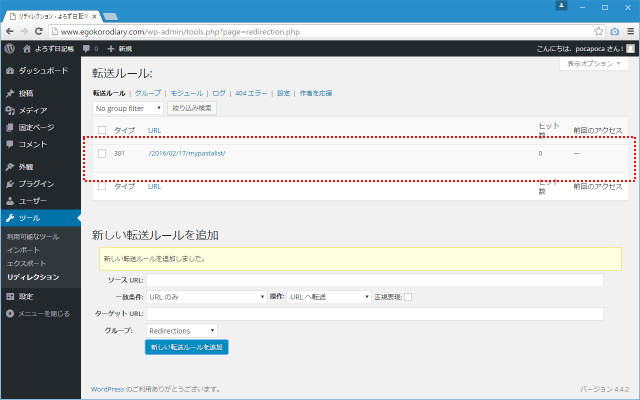Open the No group filter dropdown
640x400 pixels.
[x=128, y=108]
